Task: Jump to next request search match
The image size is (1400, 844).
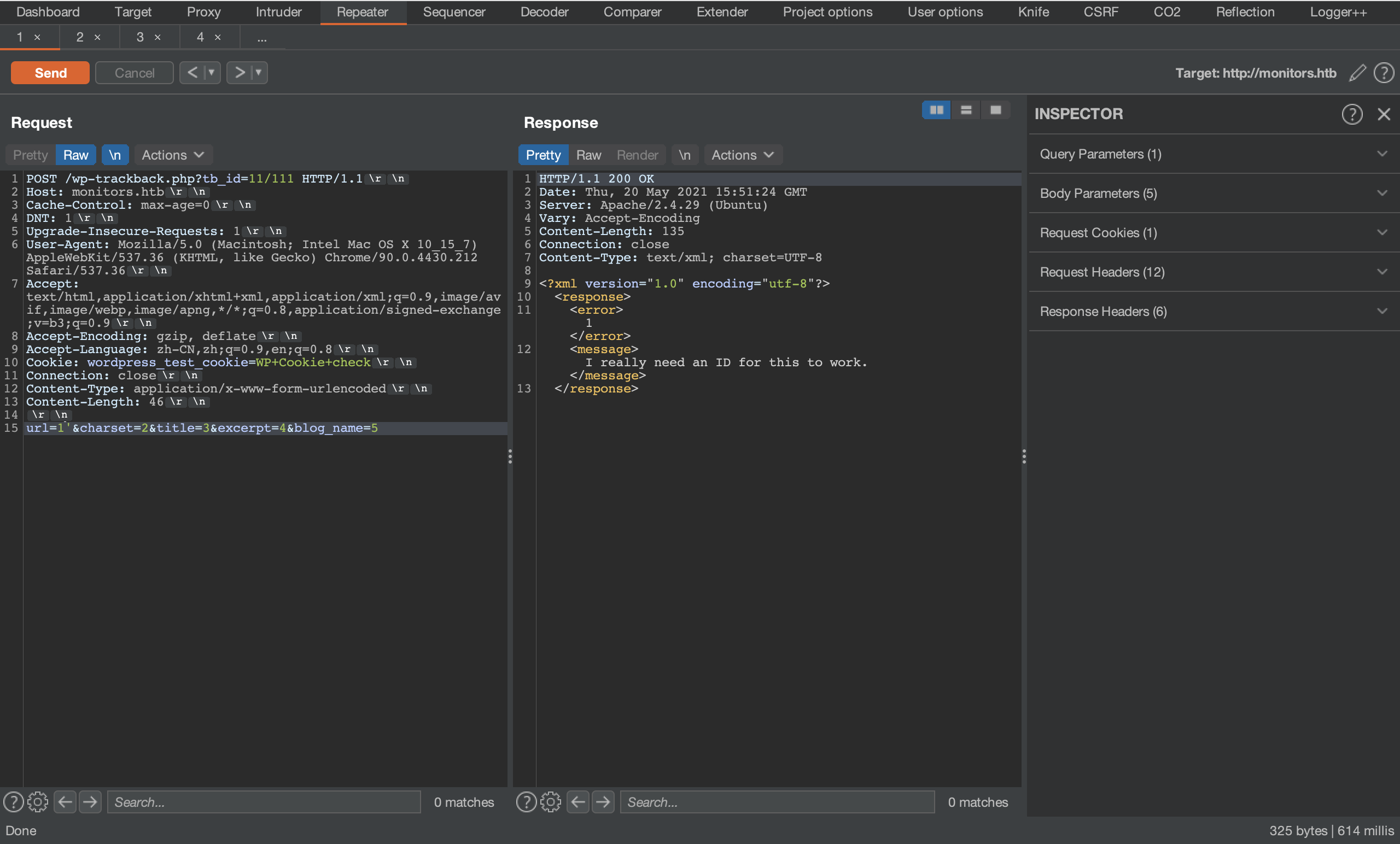Action: [90, 802]
